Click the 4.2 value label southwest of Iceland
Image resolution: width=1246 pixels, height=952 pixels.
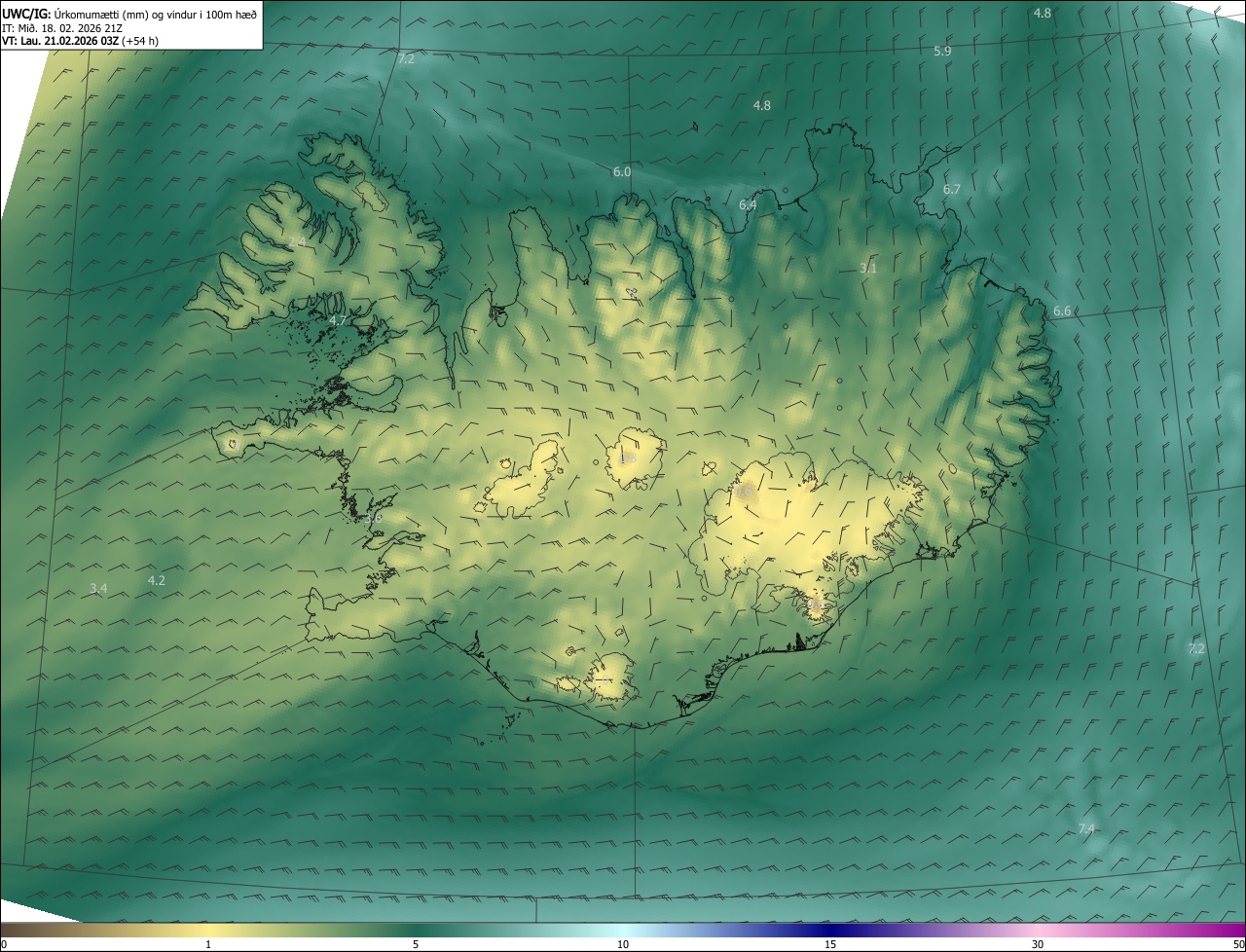point(156,580)
